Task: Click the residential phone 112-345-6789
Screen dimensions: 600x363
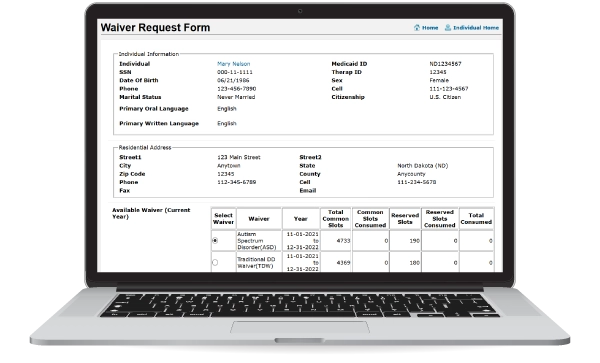Action: point(236,182)
